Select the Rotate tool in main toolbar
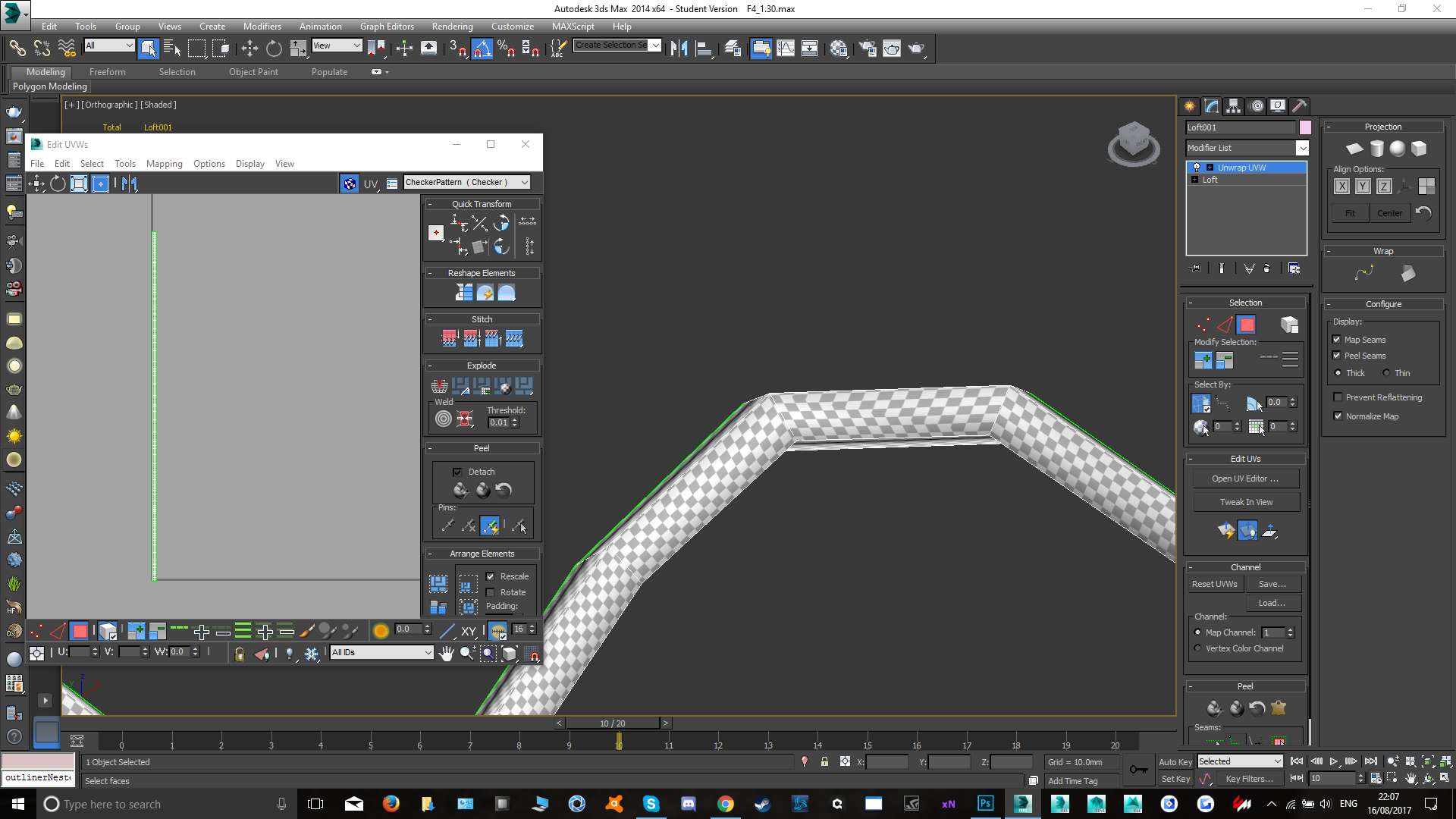 (x=274, y=49)
